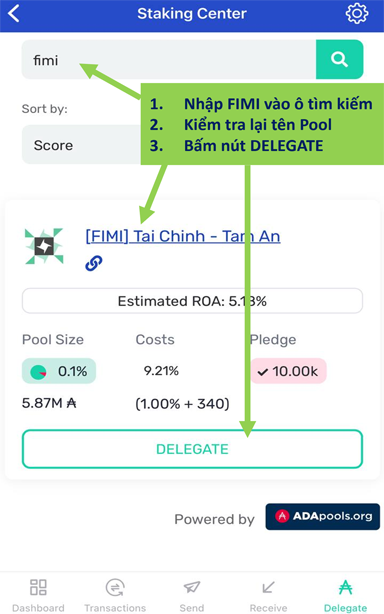Open the ADApools.org badge
The image size is (384, 614).
coord(323,516)
